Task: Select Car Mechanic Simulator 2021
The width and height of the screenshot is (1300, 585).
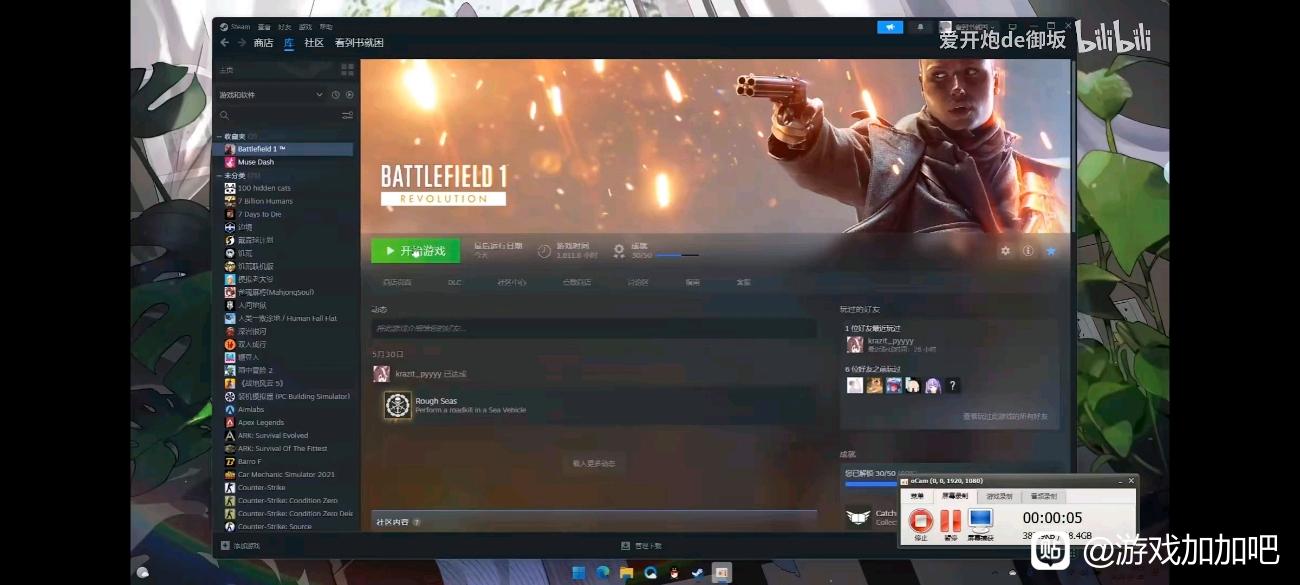Action: click(x=284, y=474)
